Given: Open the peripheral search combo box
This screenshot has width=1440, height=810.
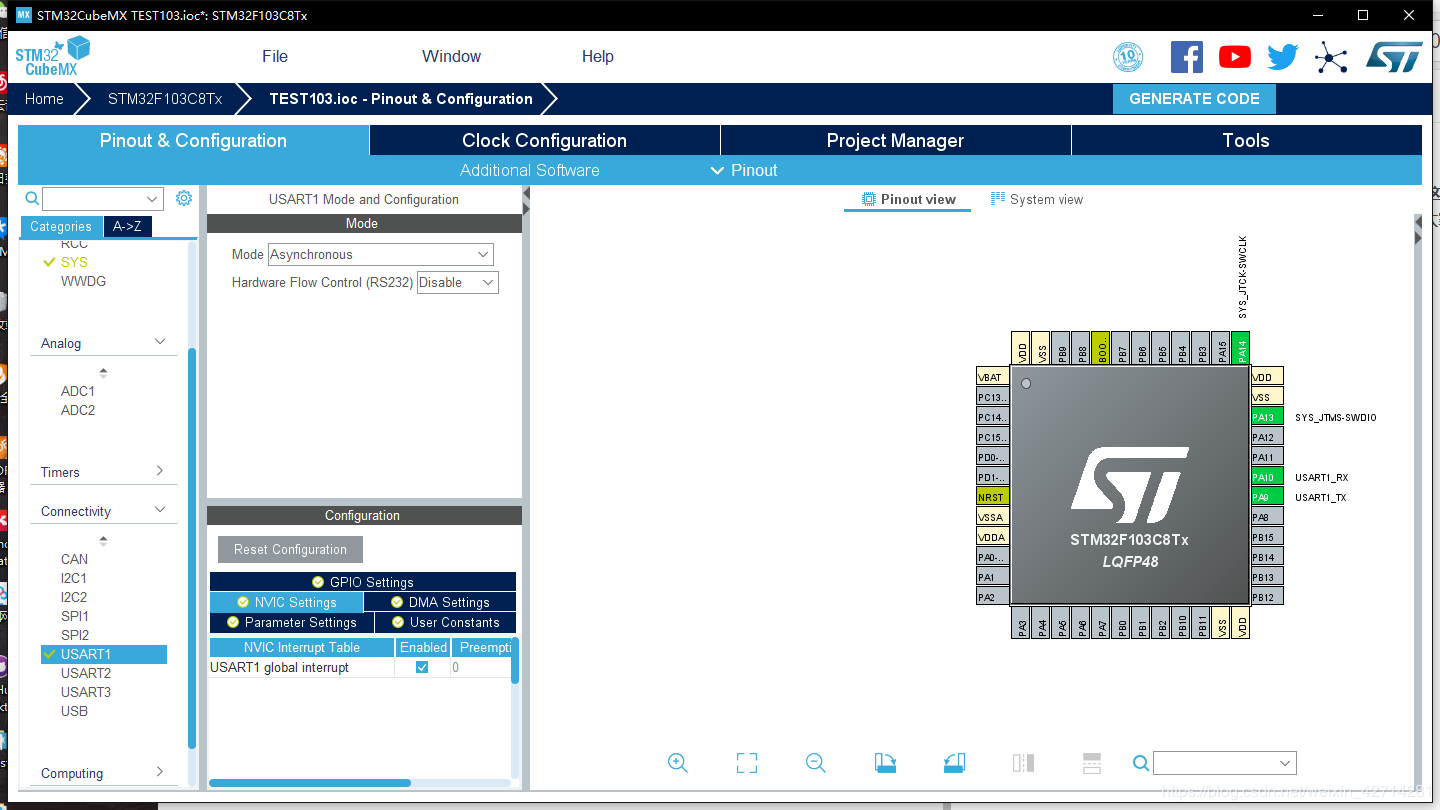Looking at the screenshot, I should pos(103,198).
